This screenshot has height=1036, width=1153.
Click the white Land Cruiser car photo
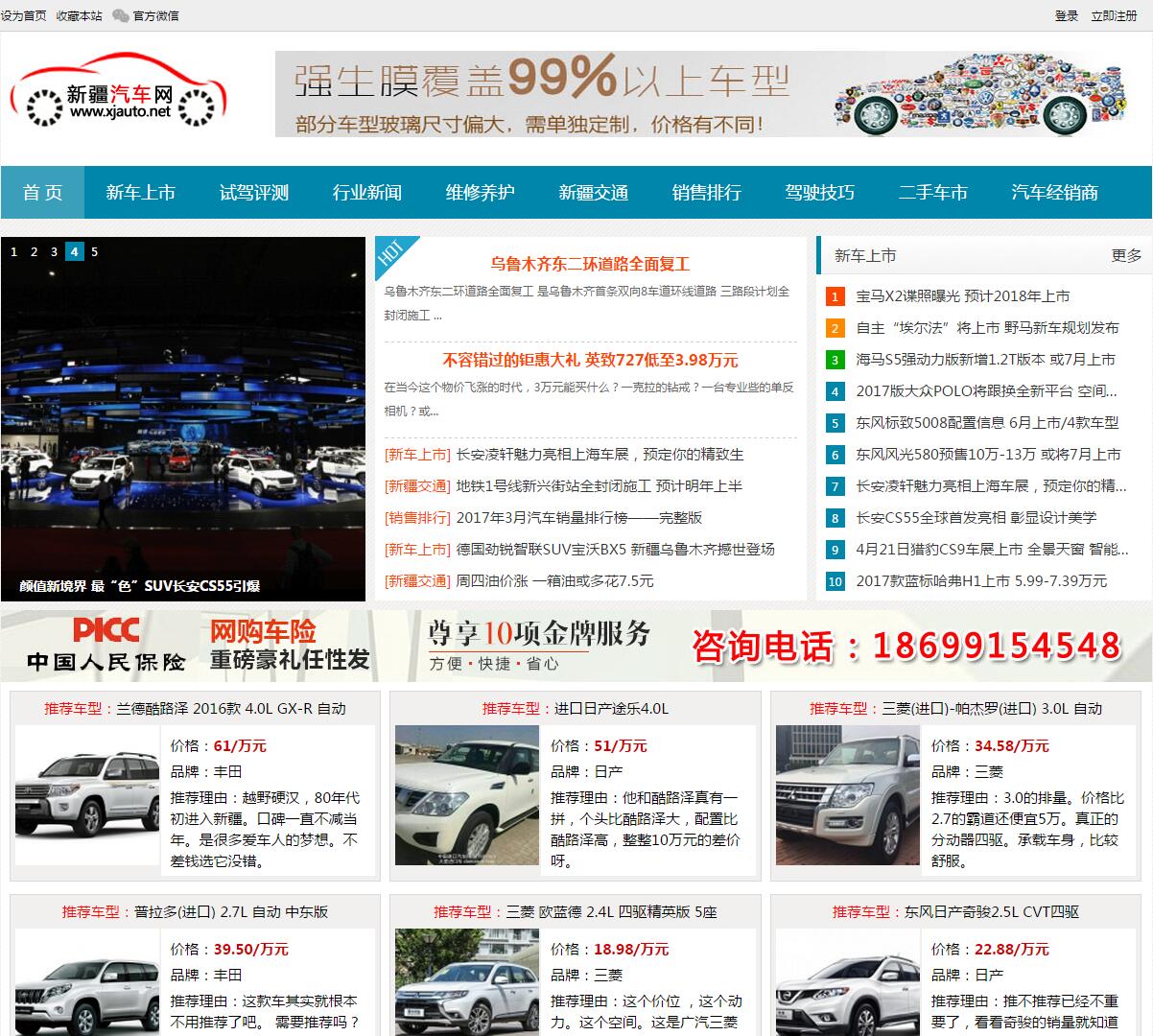click(87, 795)
